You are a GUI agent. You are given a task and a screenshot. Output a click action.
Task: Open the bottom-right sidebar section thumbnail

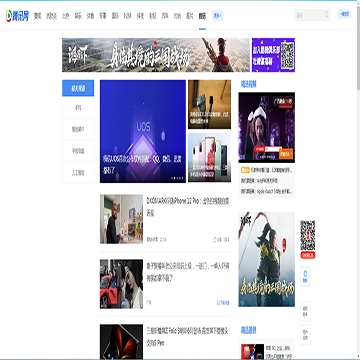point(252,352)
